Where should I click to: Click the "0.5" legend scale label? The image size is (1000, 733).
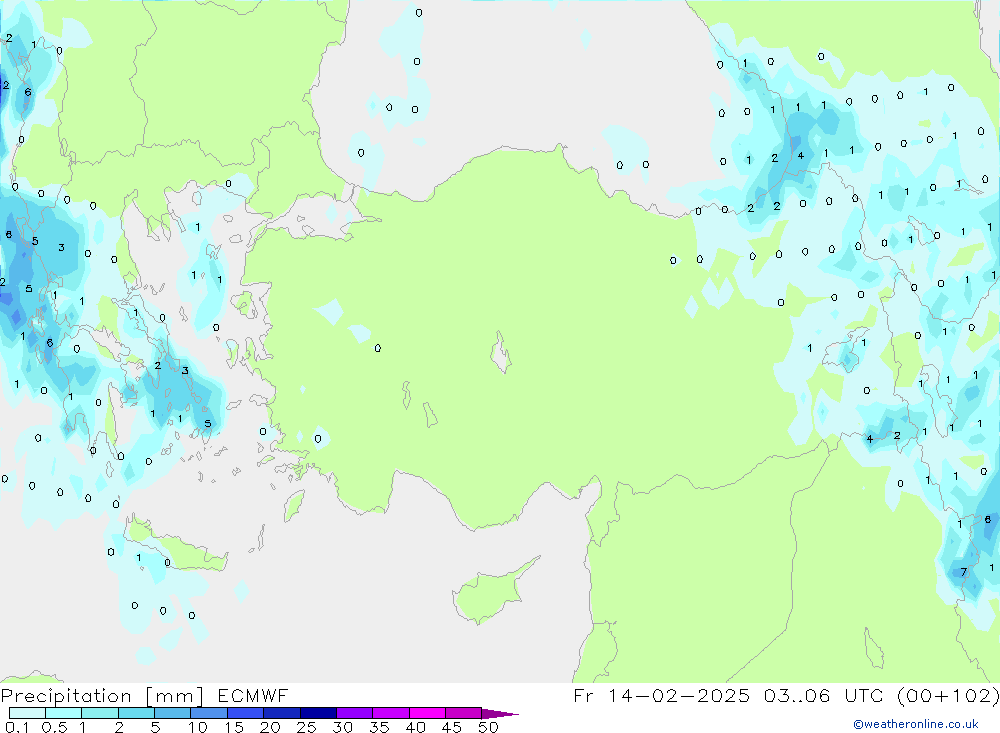click(54, 727)
